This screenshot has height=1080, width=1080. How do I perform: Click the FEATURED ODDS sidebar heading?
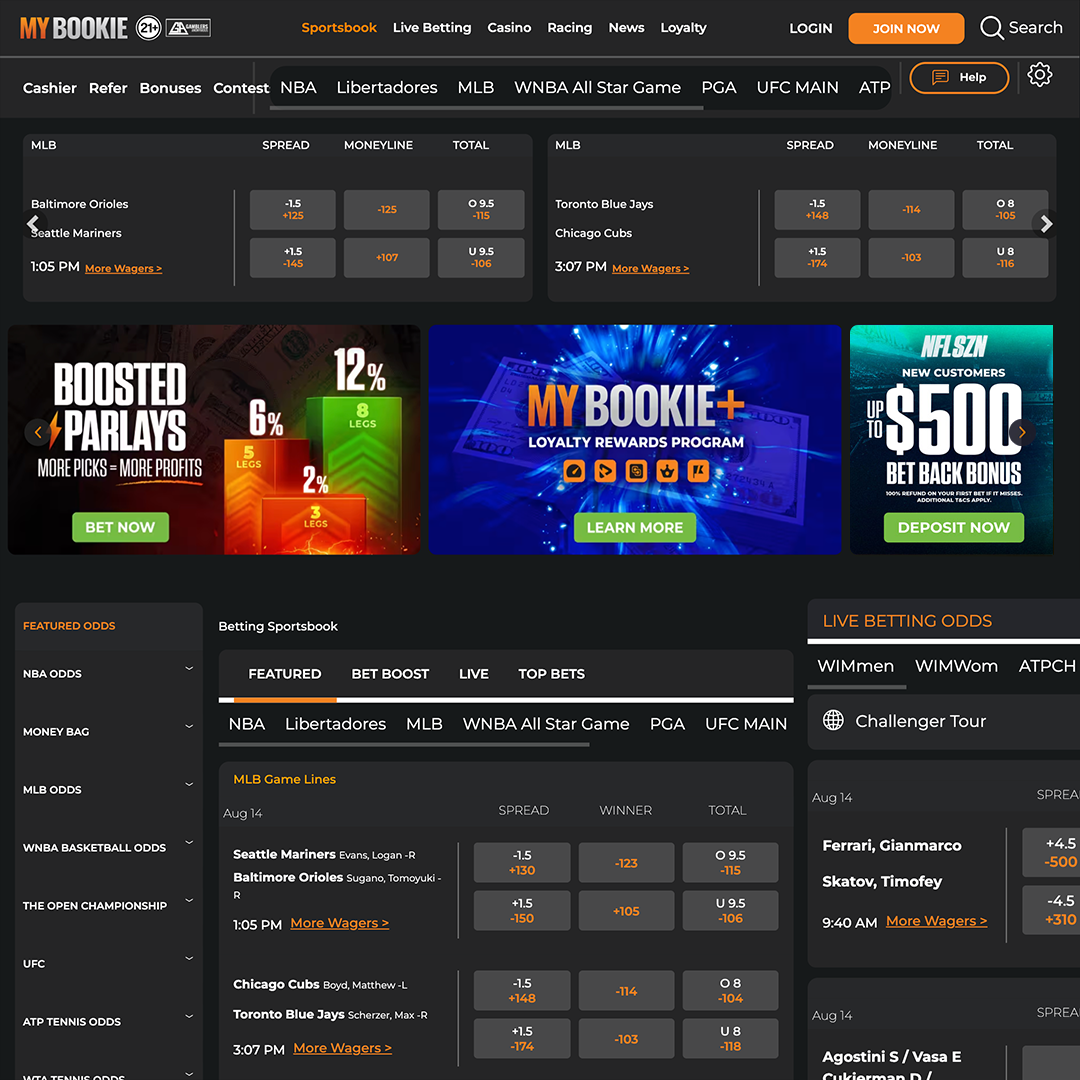(x=69, y=626)
